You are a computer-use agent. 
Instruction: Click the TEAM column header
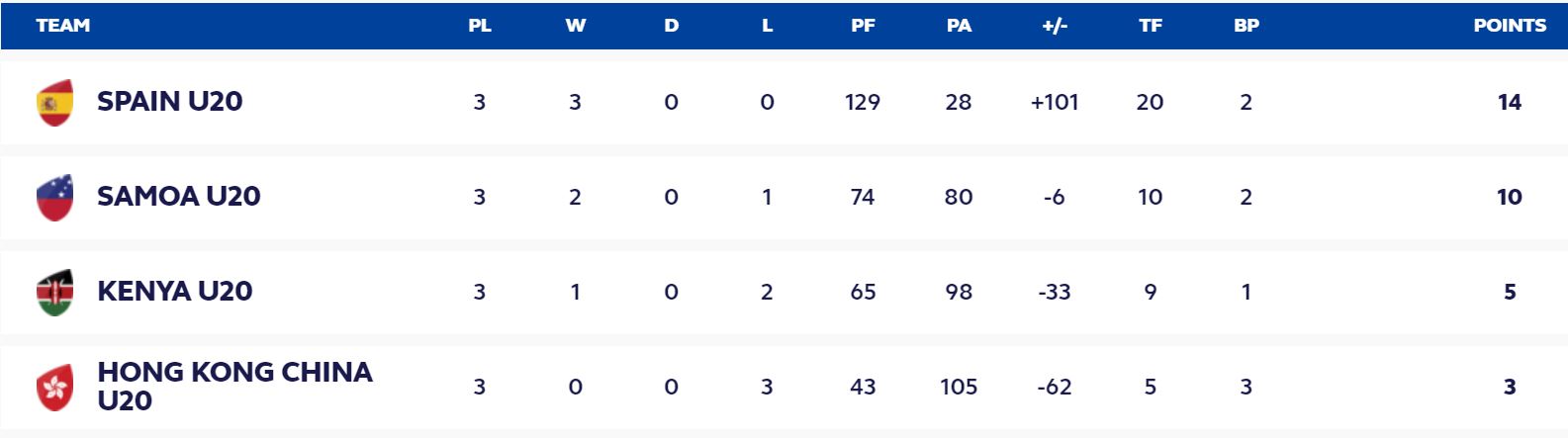click(x=62, y=26)
